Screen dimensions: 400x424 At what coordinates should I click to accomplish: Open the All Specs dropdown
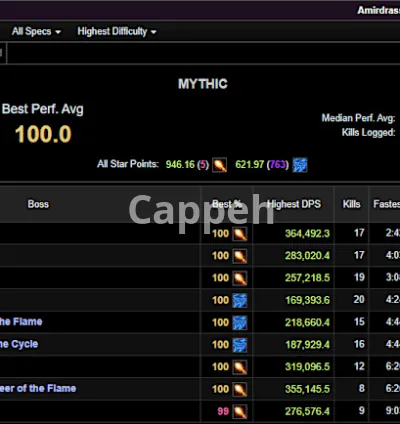[36, 32]
